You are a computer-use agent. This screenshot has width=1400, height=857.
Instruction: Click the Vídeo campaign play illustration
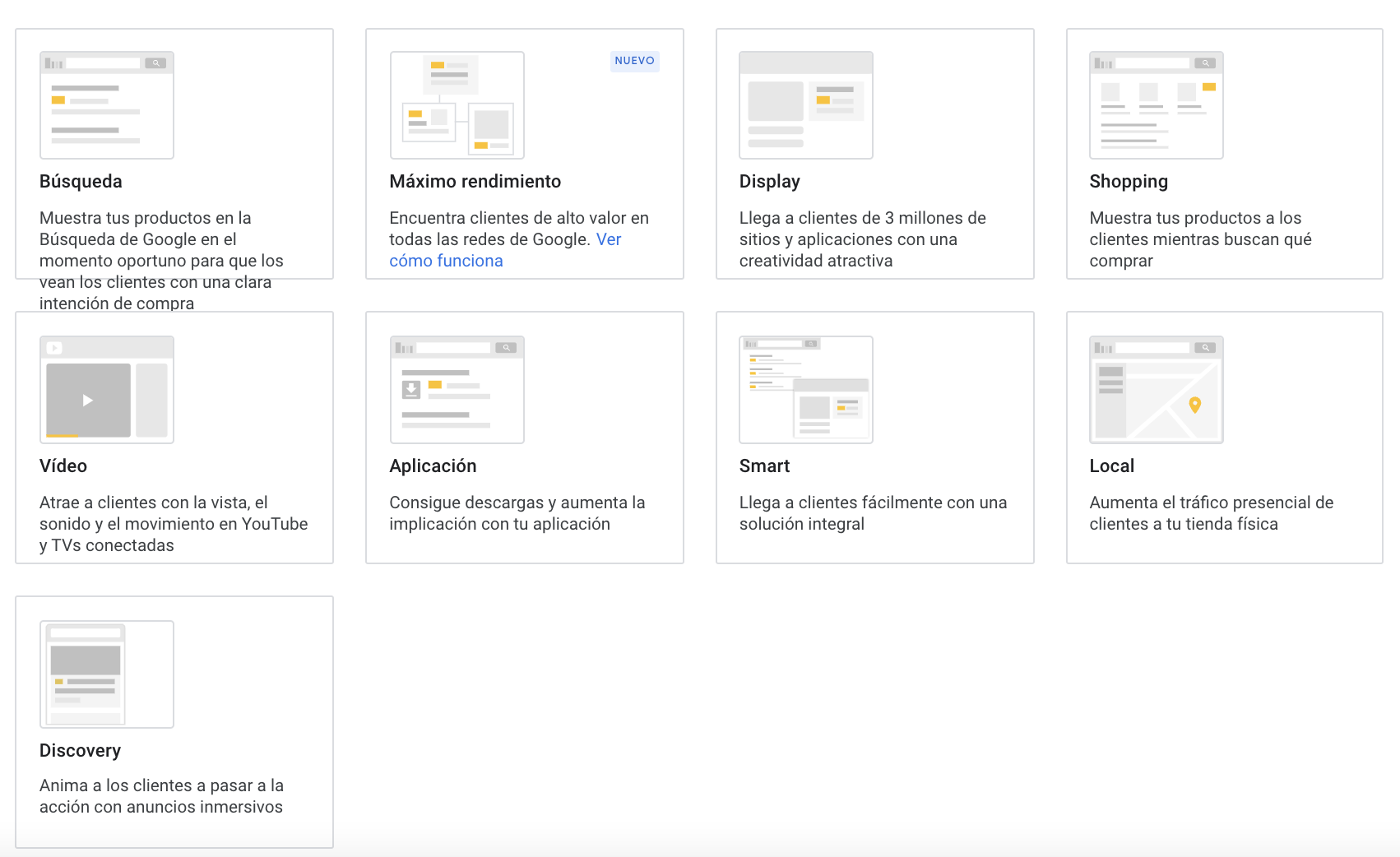point(107,390)
